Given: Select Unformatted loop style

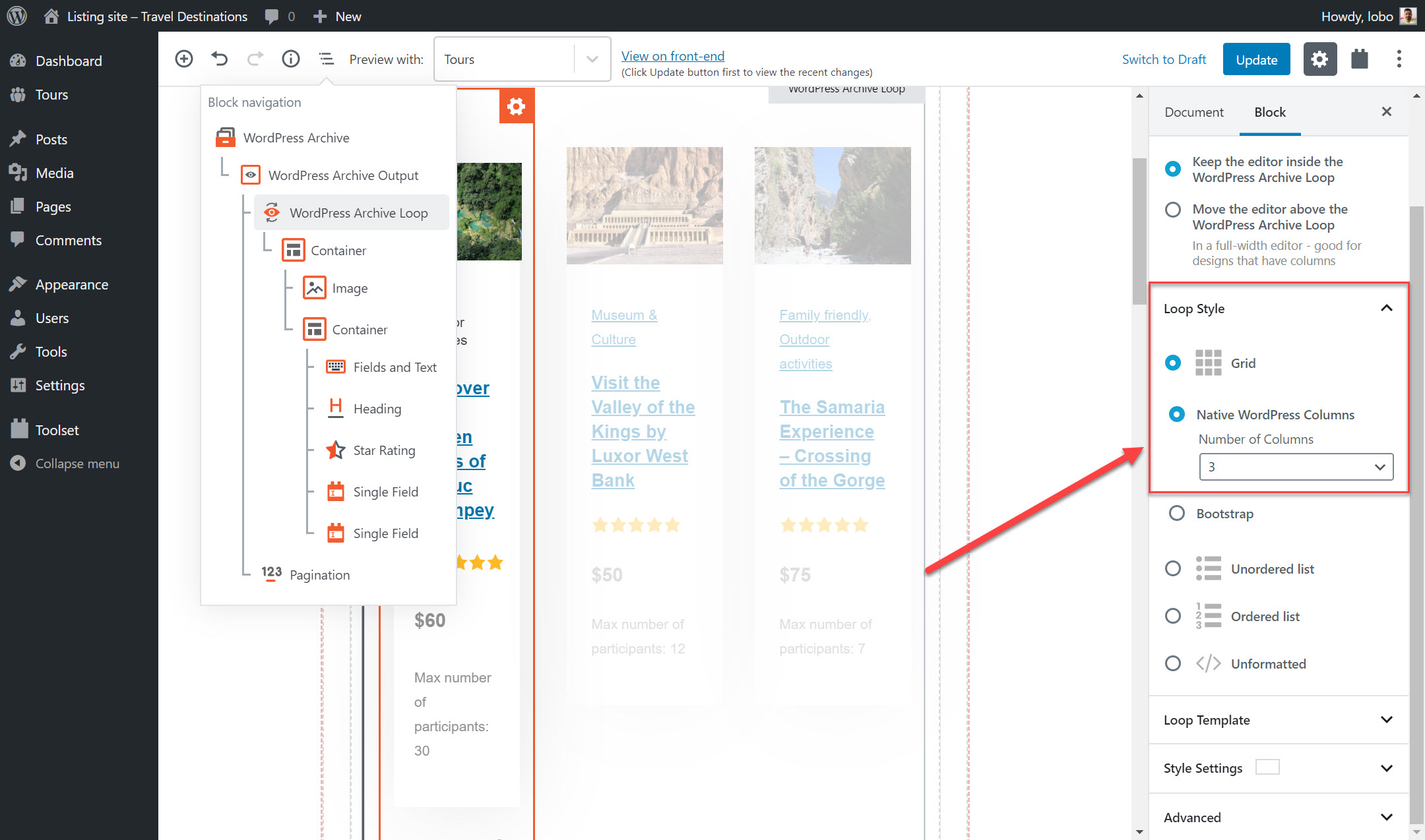Looking at the screenshot, I should (1172, 663).
